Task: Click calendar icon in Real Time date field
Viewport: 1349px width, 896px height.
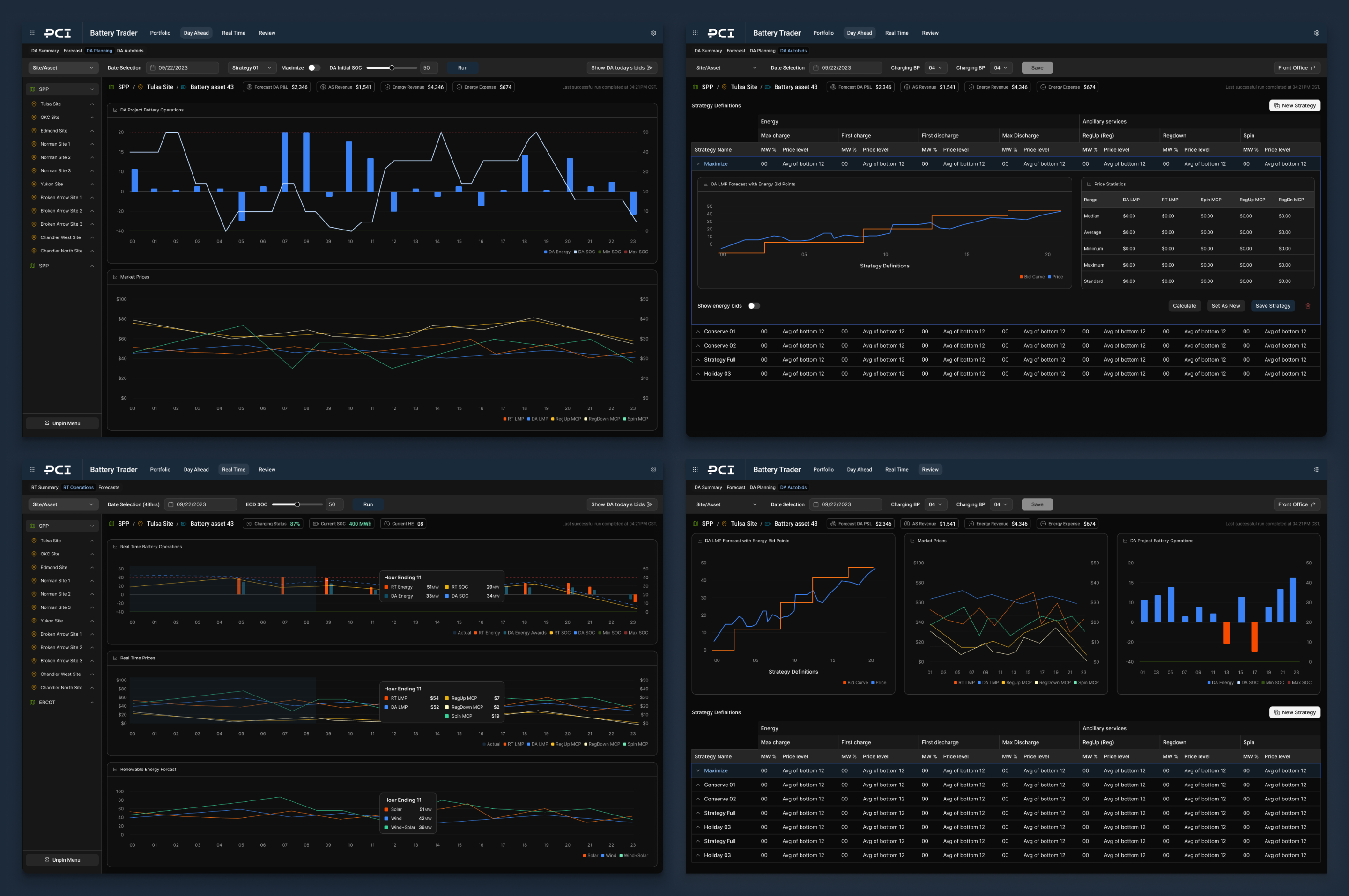Action: tap(171, 504)
